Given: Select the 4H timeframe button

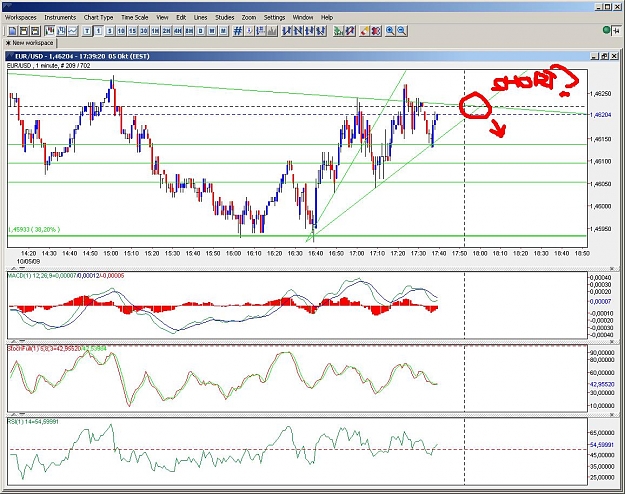Looking at the screenshot, I should click(x=178, y=31).
